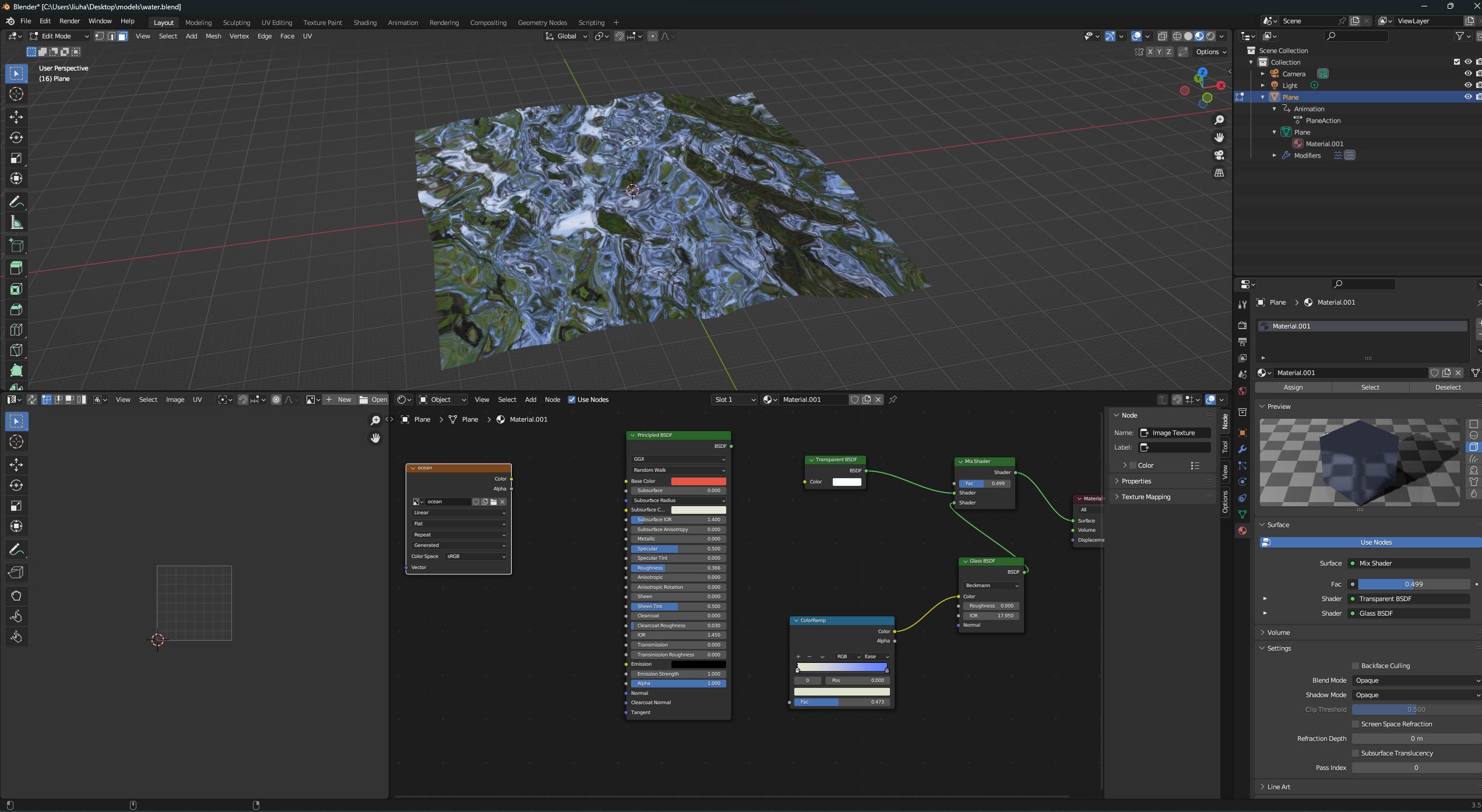Hide the Light object in the outliner
The image size is (1482, 812).
(1469, 85)
